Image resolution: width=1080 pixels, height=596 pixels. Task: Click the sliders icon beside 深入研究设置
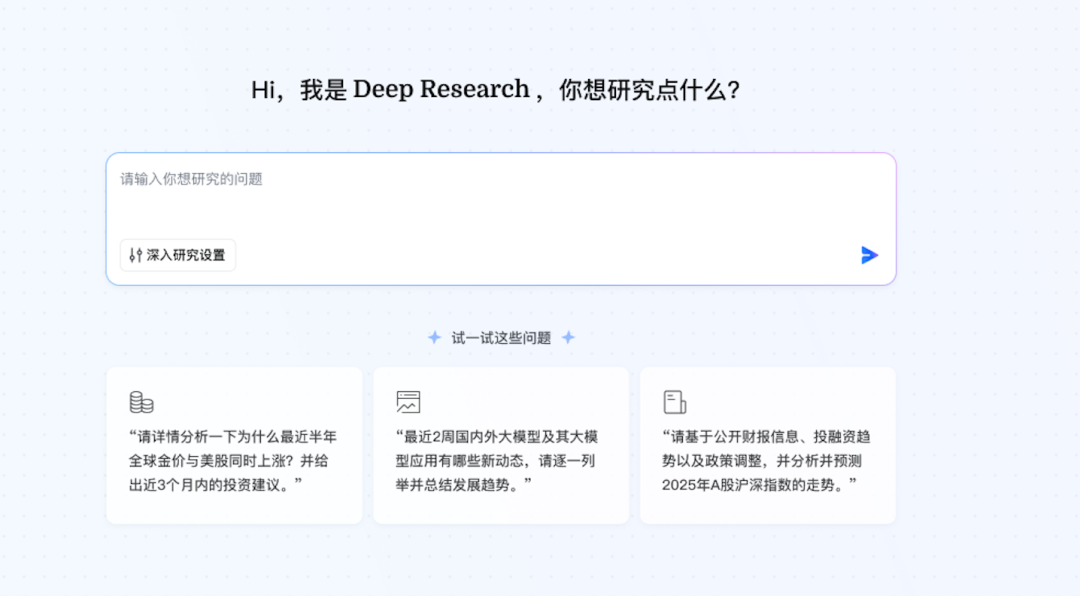(136, 255)
